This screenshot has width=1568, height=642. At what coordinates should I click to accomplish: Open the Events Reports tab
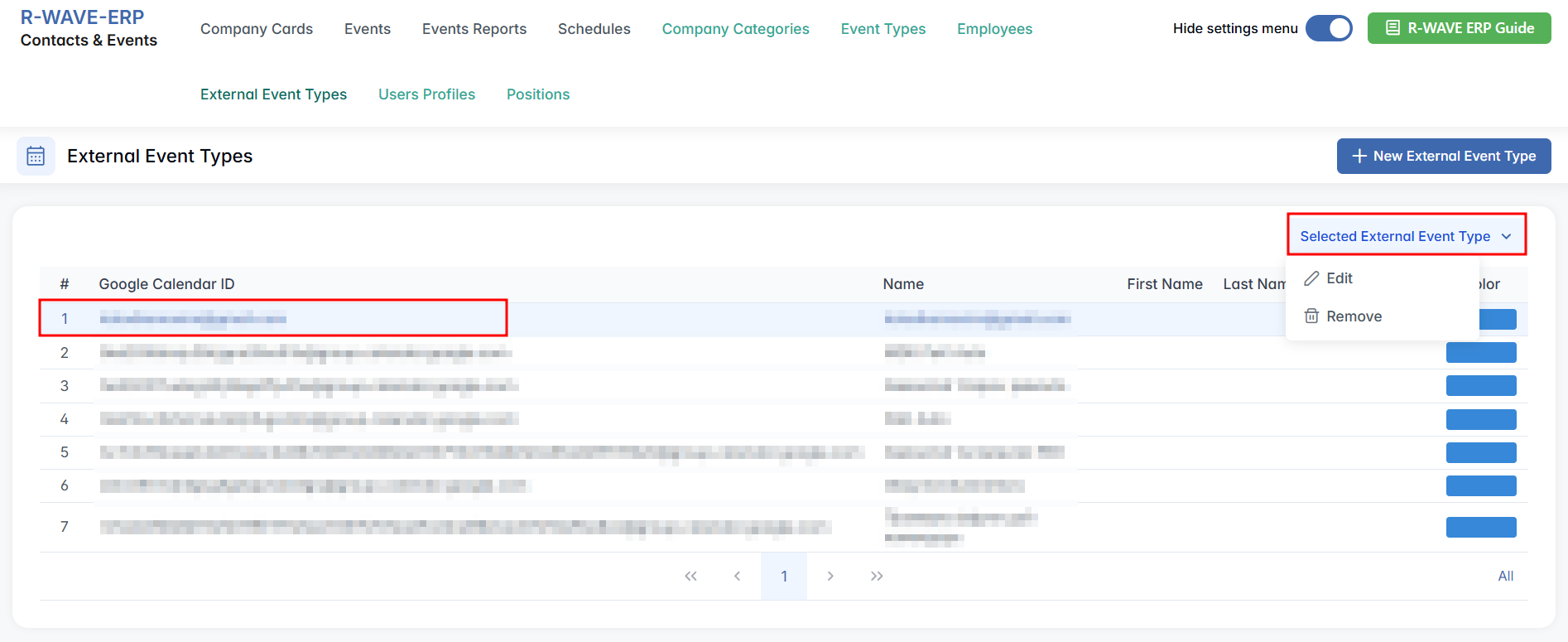point(474,29)
